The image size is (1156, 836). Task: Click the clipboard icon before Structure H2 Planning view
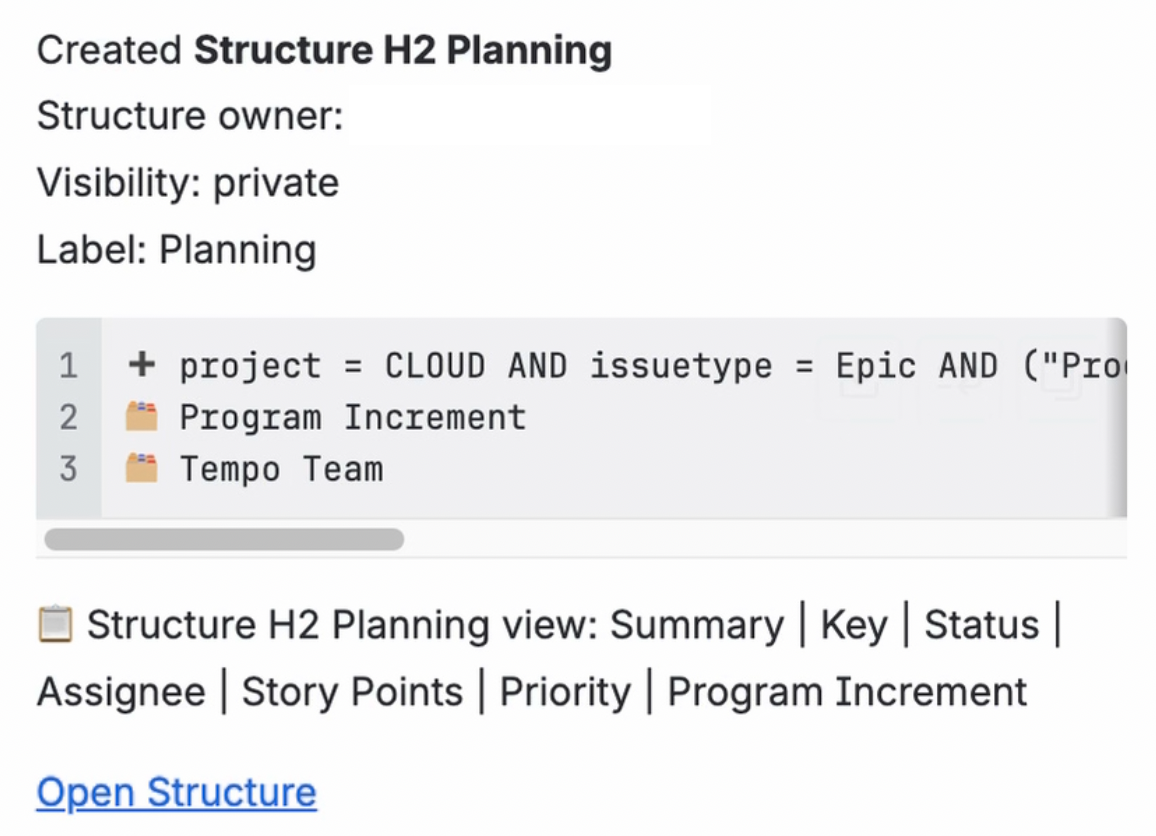coord(55,624)
